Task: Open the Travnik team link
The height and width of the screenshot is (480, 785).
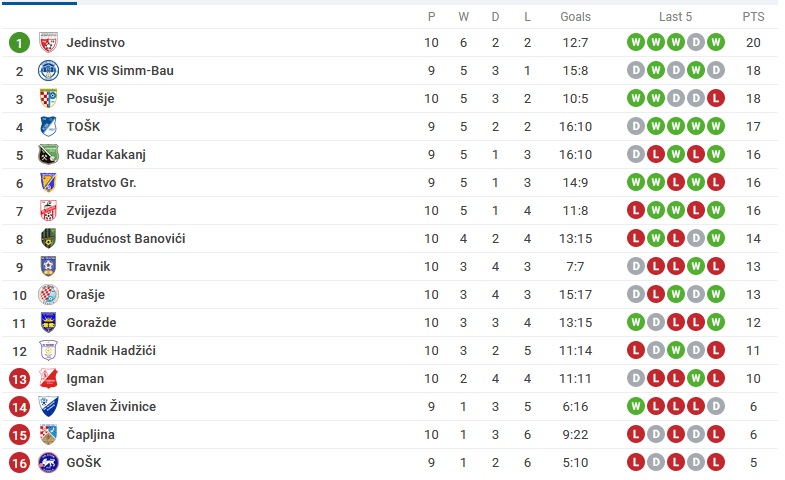Action: click(x=88, y=267)
